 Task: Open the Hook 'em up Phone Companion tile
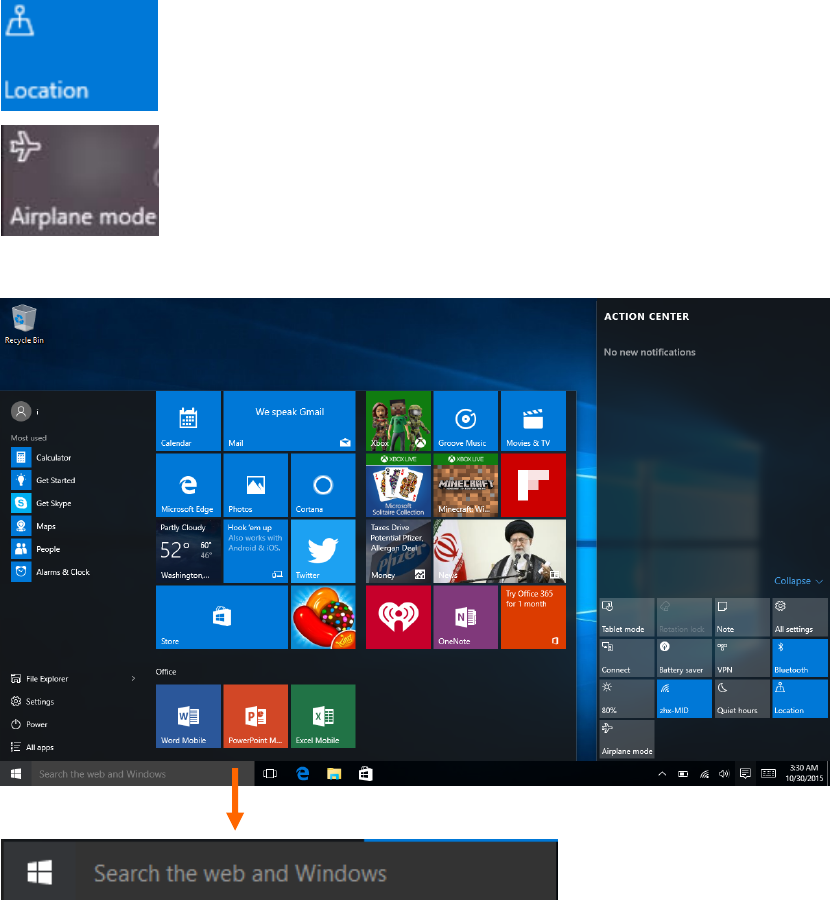pos(255,552)
